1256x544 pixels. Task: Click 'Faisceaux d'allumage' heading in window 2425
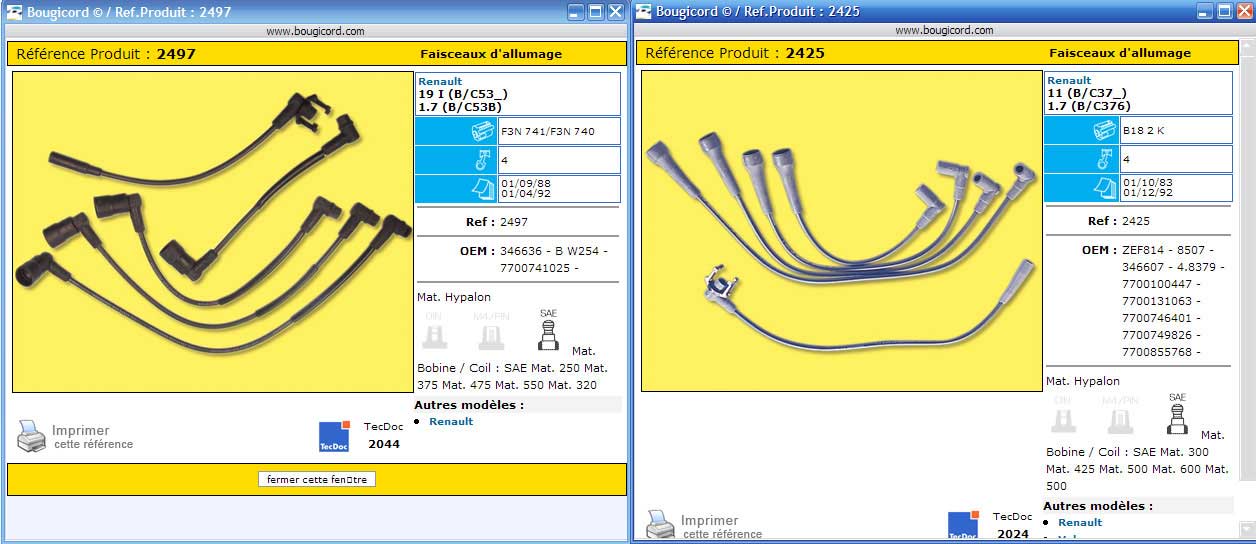coord(1120,53)
